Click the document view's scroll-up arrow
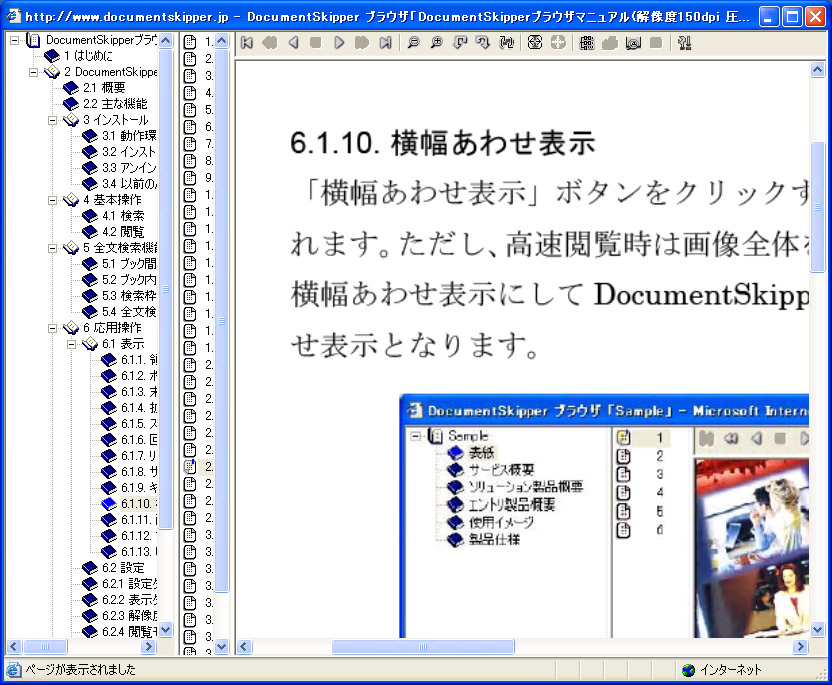 [818, 69]
